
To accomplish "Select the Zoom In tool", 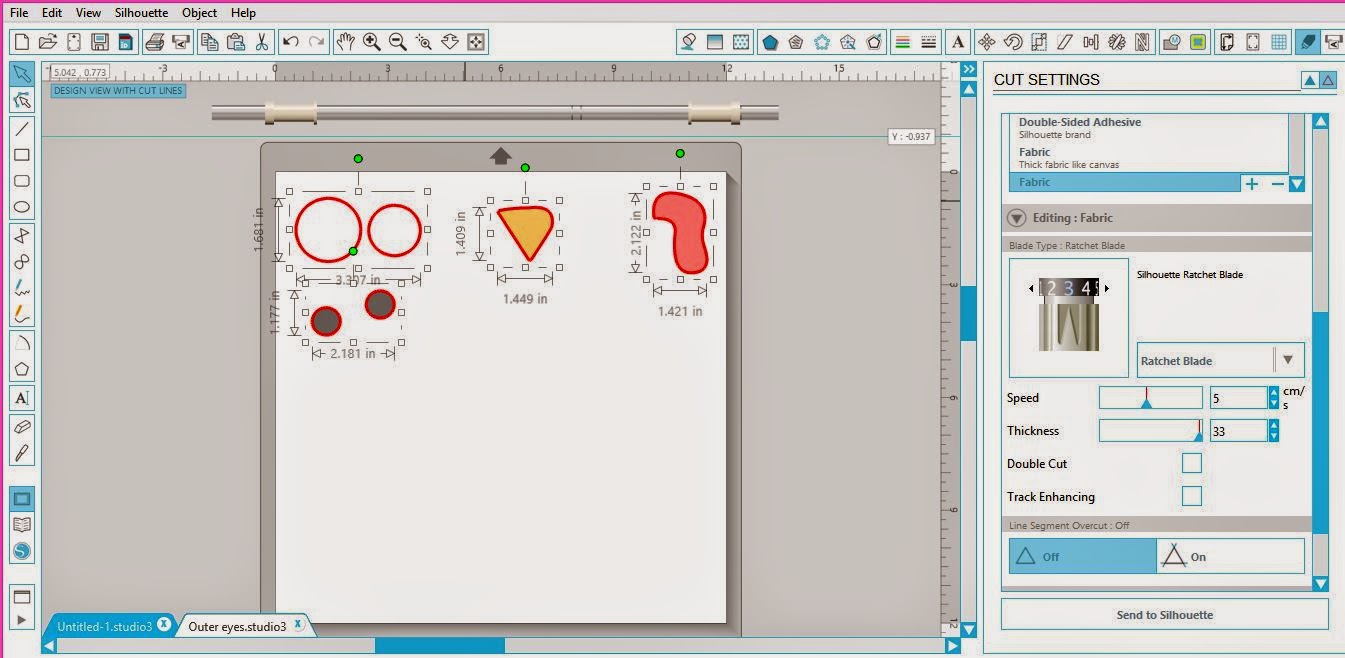I will tap(371, 41).
